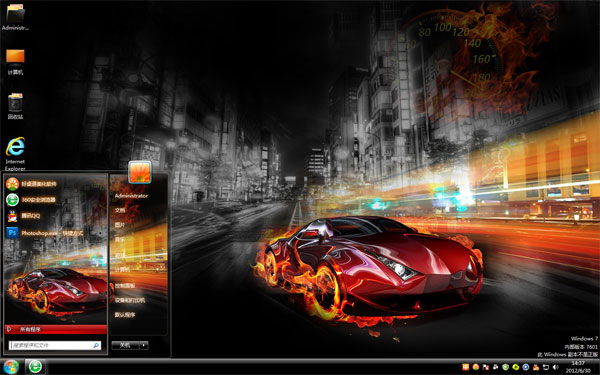
Task: Expand 所有程序 all programs list
Action: [x=55, y=329]
